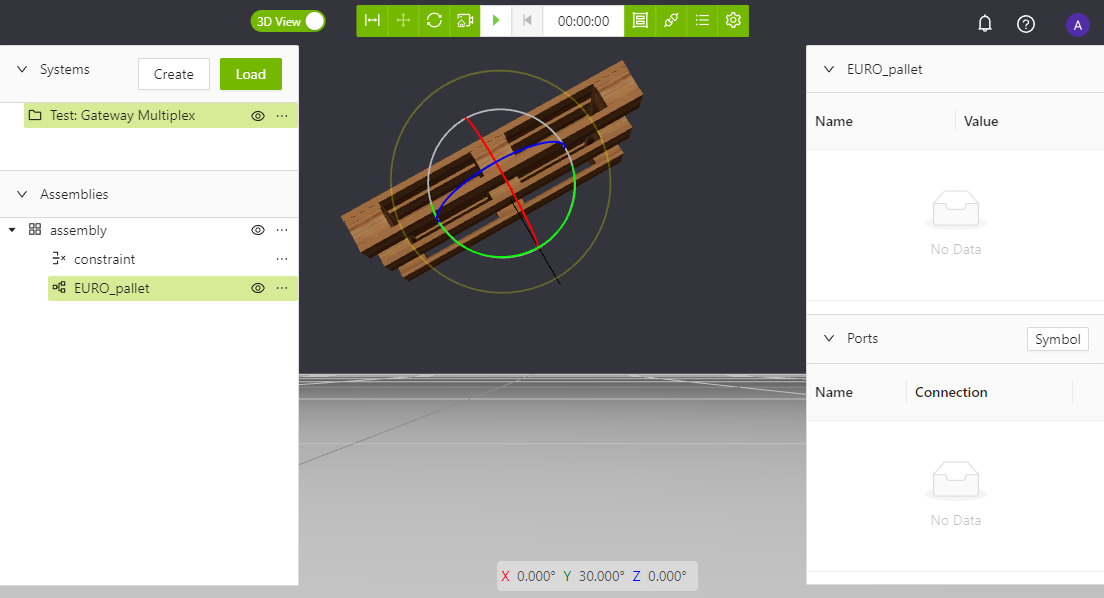
Task: Collapse the Ports panel
Action: tap(828, 339)
